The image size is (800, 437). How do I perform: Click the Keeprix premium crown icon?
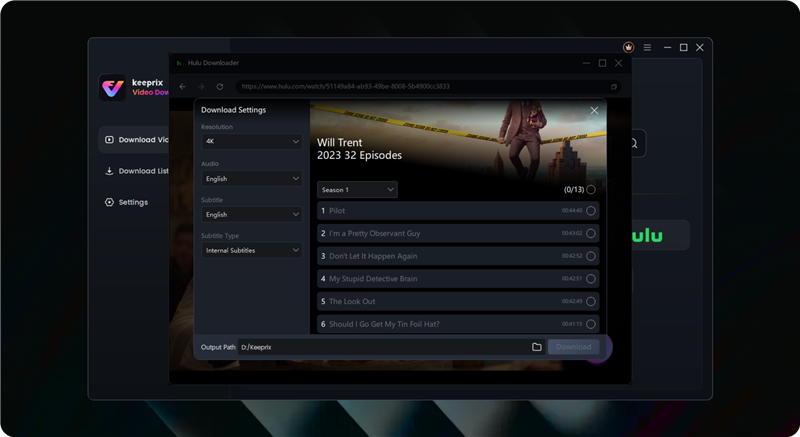pyautogui.click(x=629, y=47)
